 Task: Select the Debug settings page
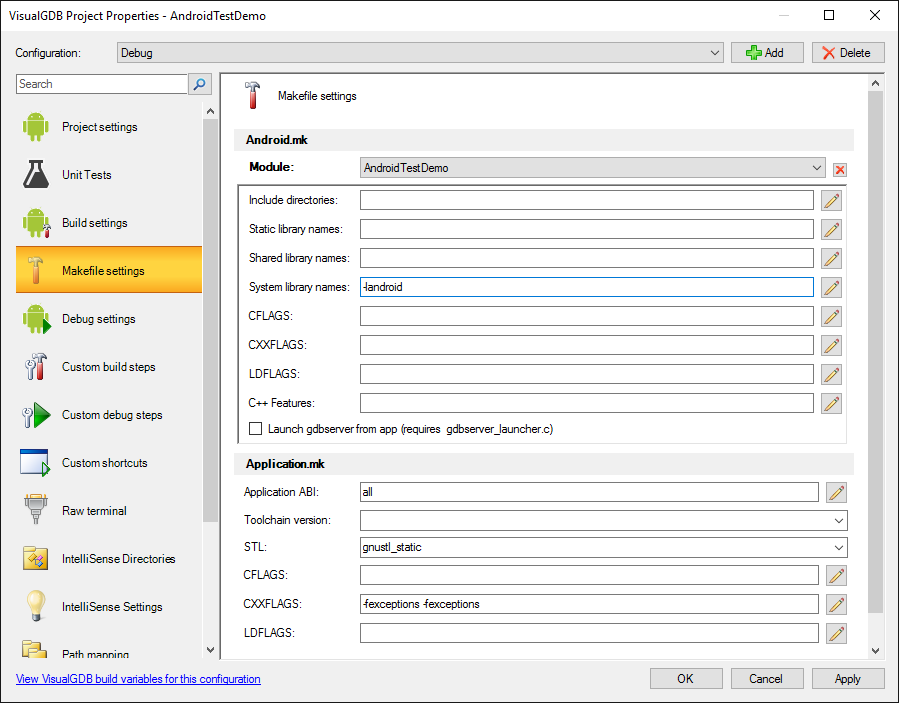[x=109, y=319]
